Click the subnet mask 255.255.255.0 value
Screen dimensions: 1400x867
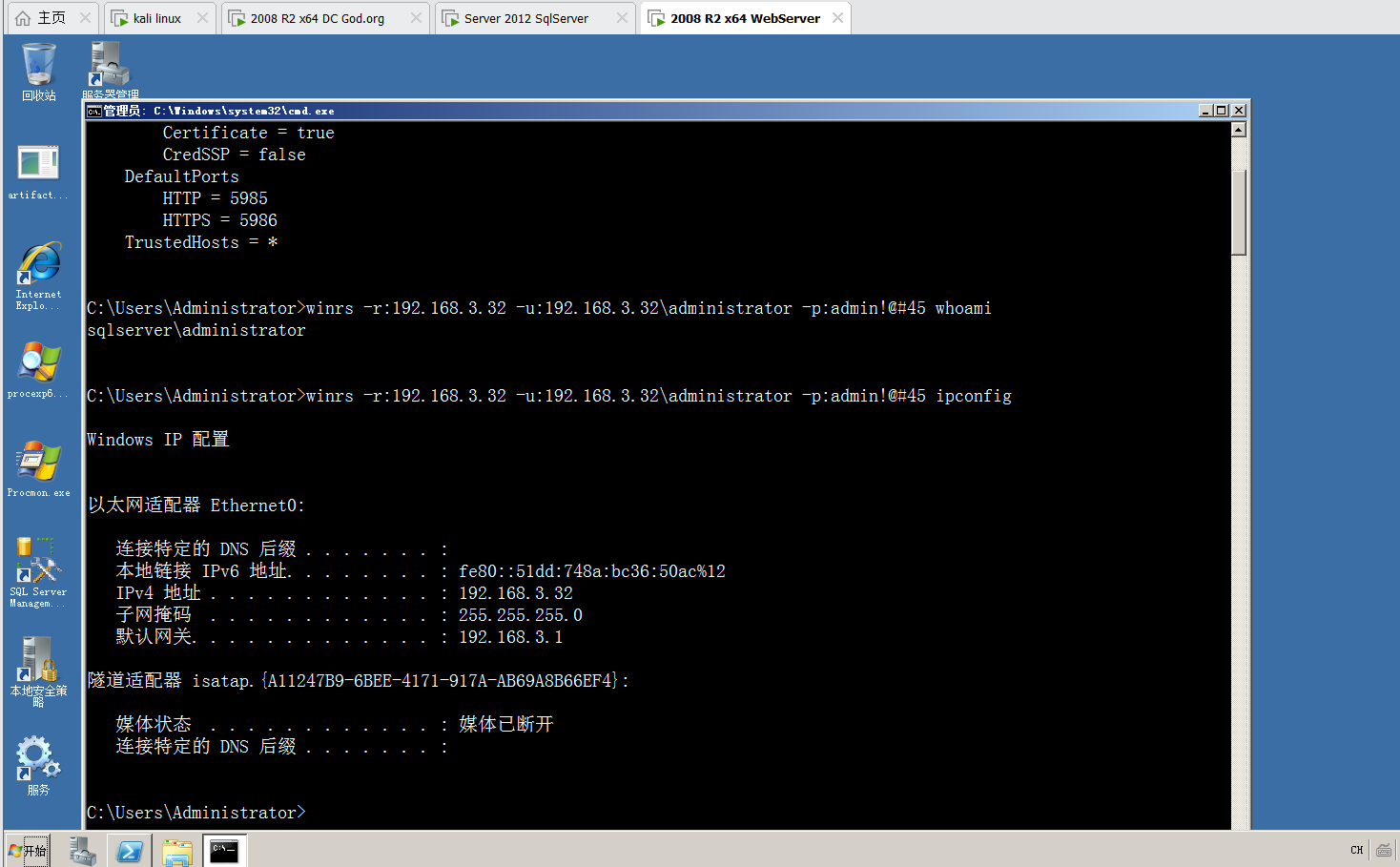[x=521, y=616]
